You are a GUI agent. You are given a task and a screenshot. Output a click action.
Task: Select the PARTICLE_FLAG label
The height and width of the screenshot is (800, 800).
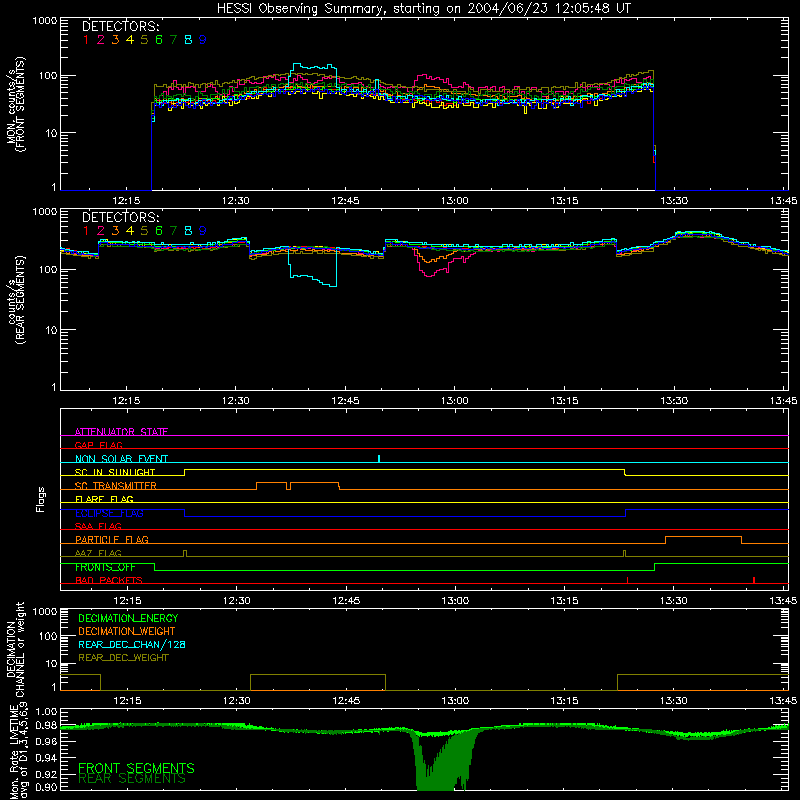click(112, 539)
